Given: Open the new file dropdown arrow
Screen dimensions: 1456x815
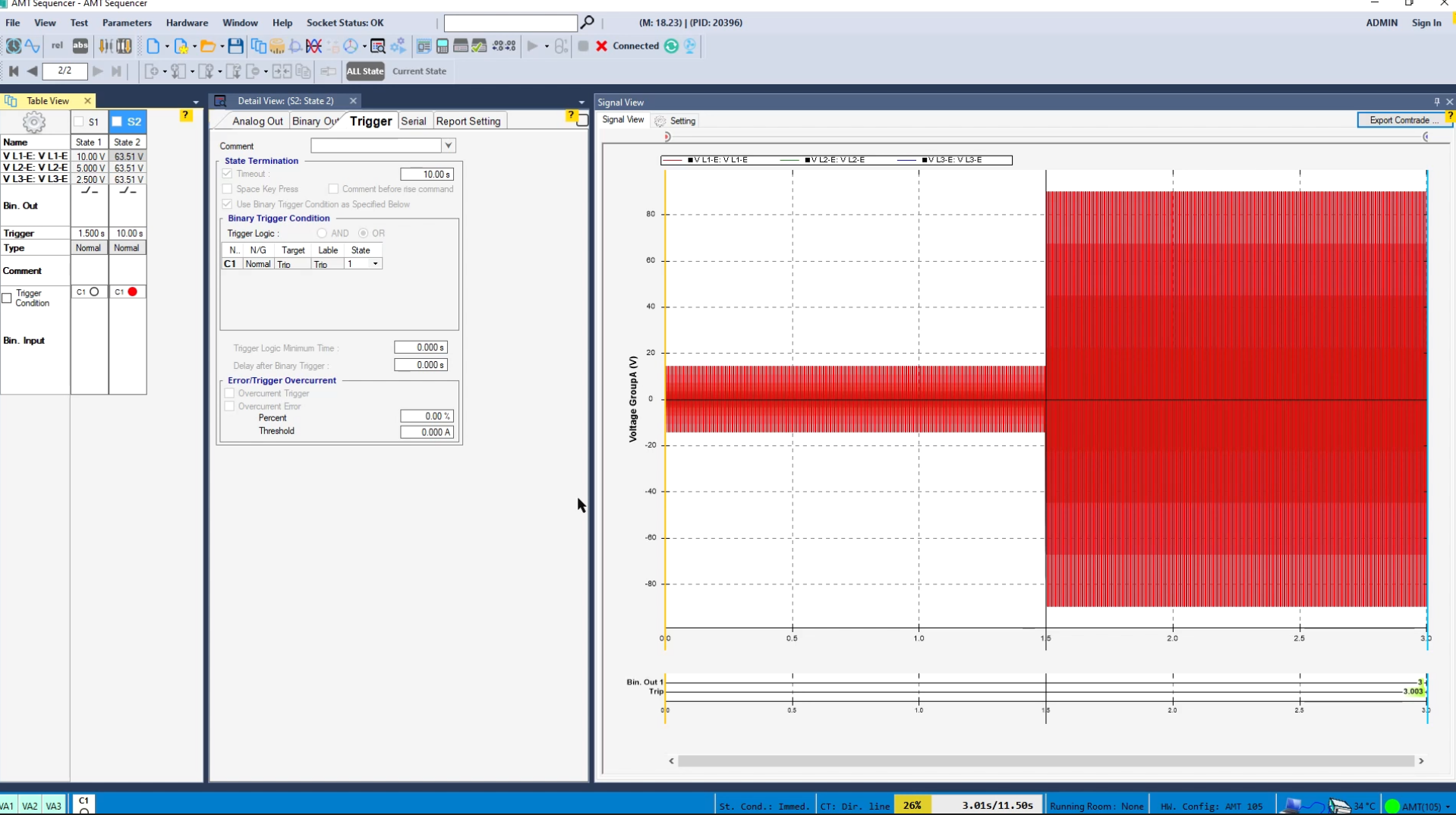Looking at the screenshot, I should pyautogui.click(x=167, y=46).
